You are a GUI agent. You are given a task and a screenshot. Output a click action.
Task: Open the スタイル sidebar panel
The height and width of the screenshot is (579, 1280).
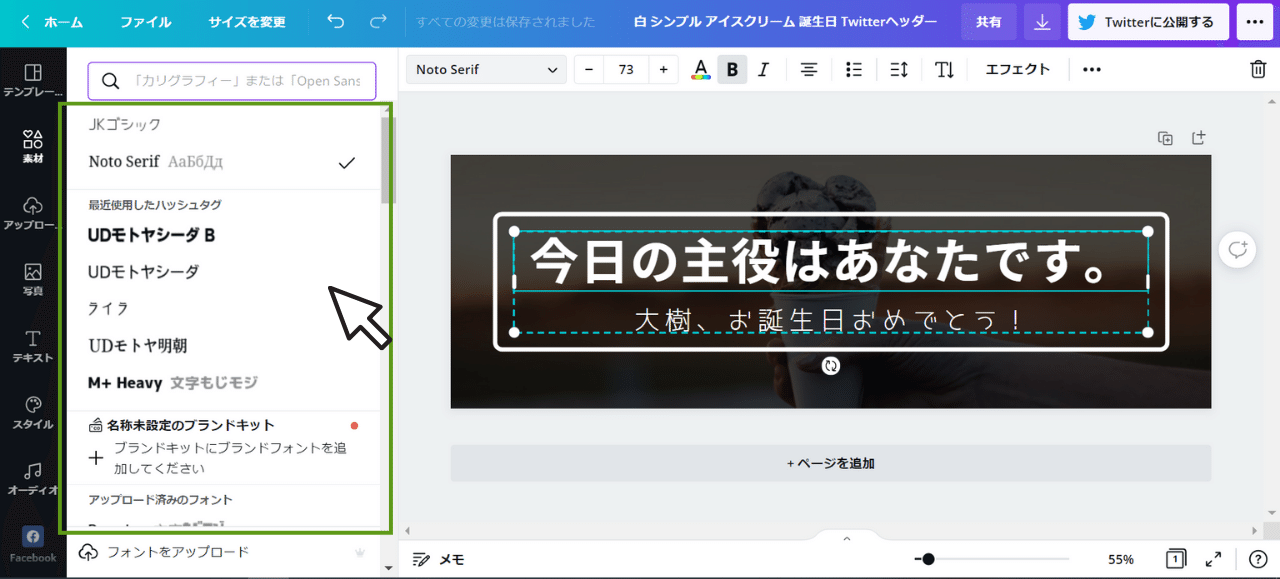33,412
